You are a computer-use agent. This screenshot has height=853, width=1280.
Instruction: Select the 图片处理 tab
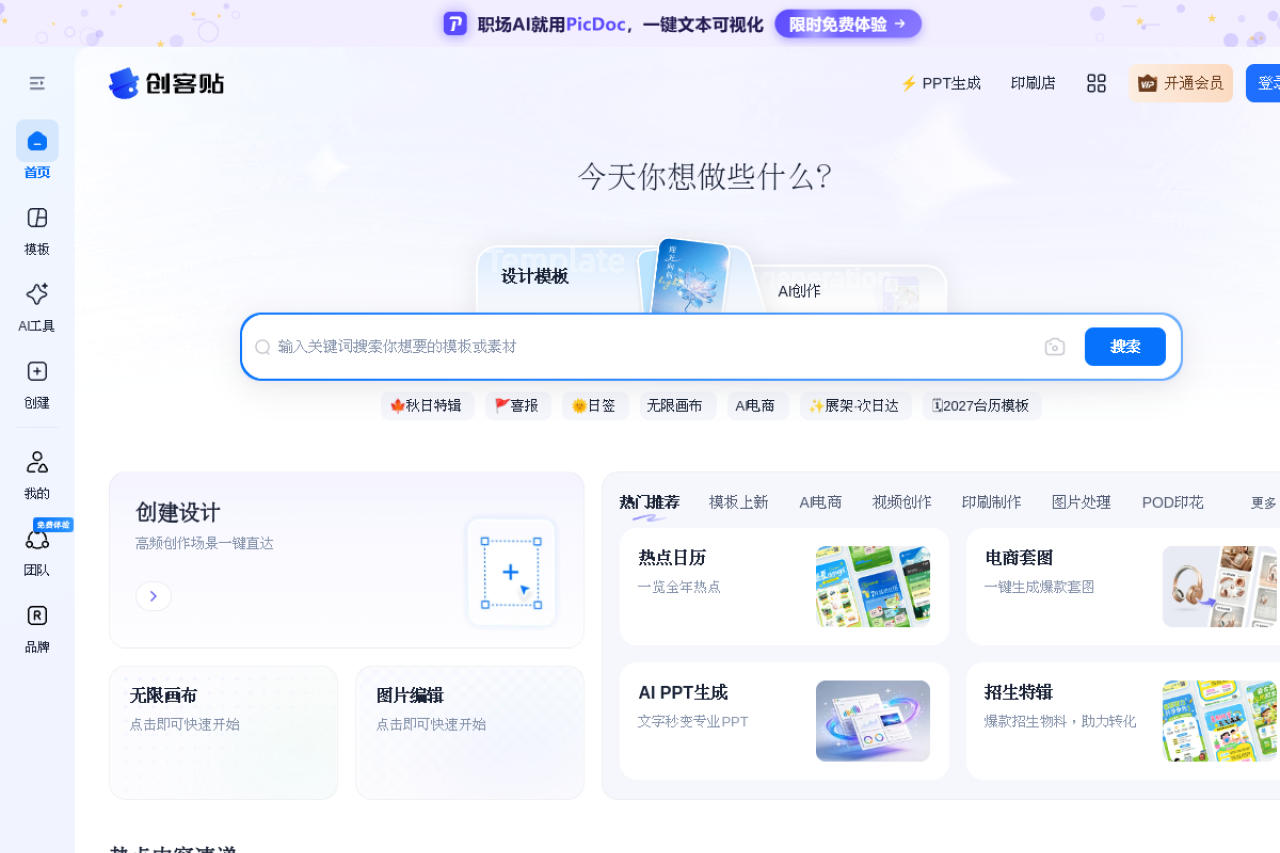[1081, 502]
